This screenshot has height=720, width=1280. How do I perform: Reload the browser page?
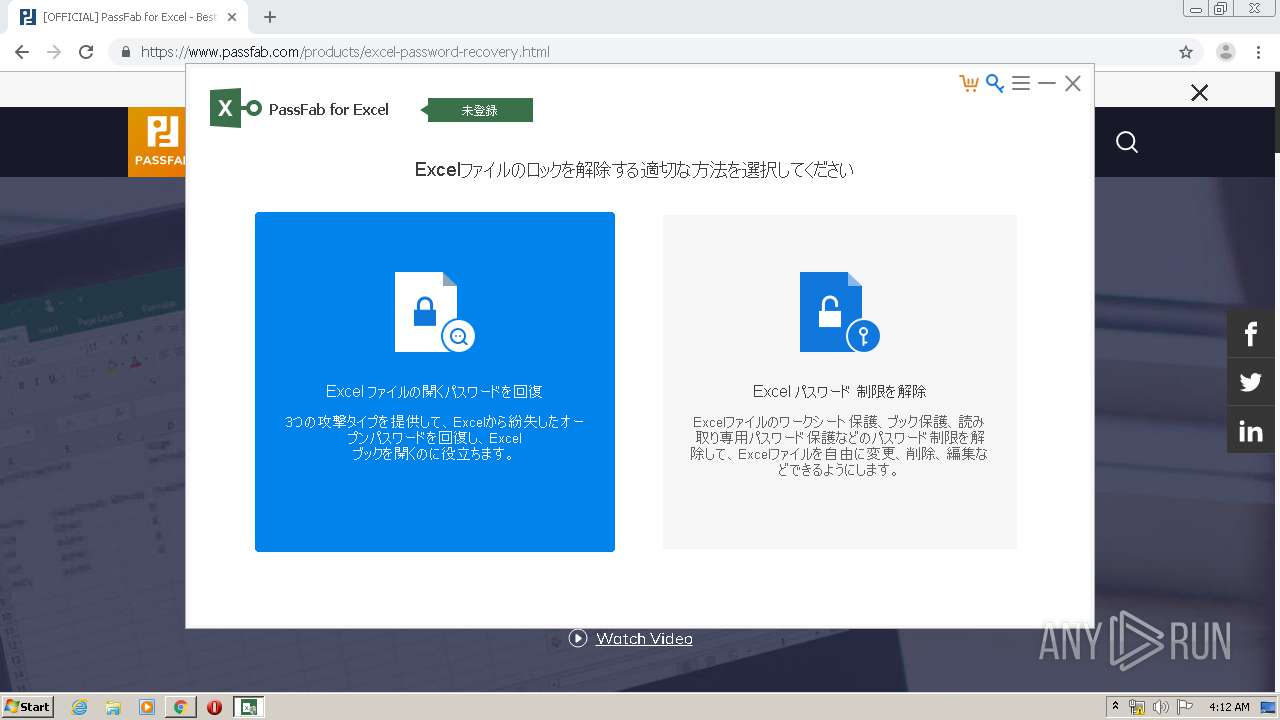pyautogui.click(x=86, y=52)
